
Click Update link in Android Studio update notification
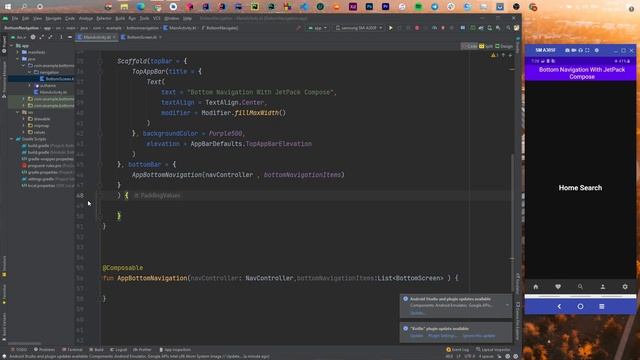tap(417, 313)
